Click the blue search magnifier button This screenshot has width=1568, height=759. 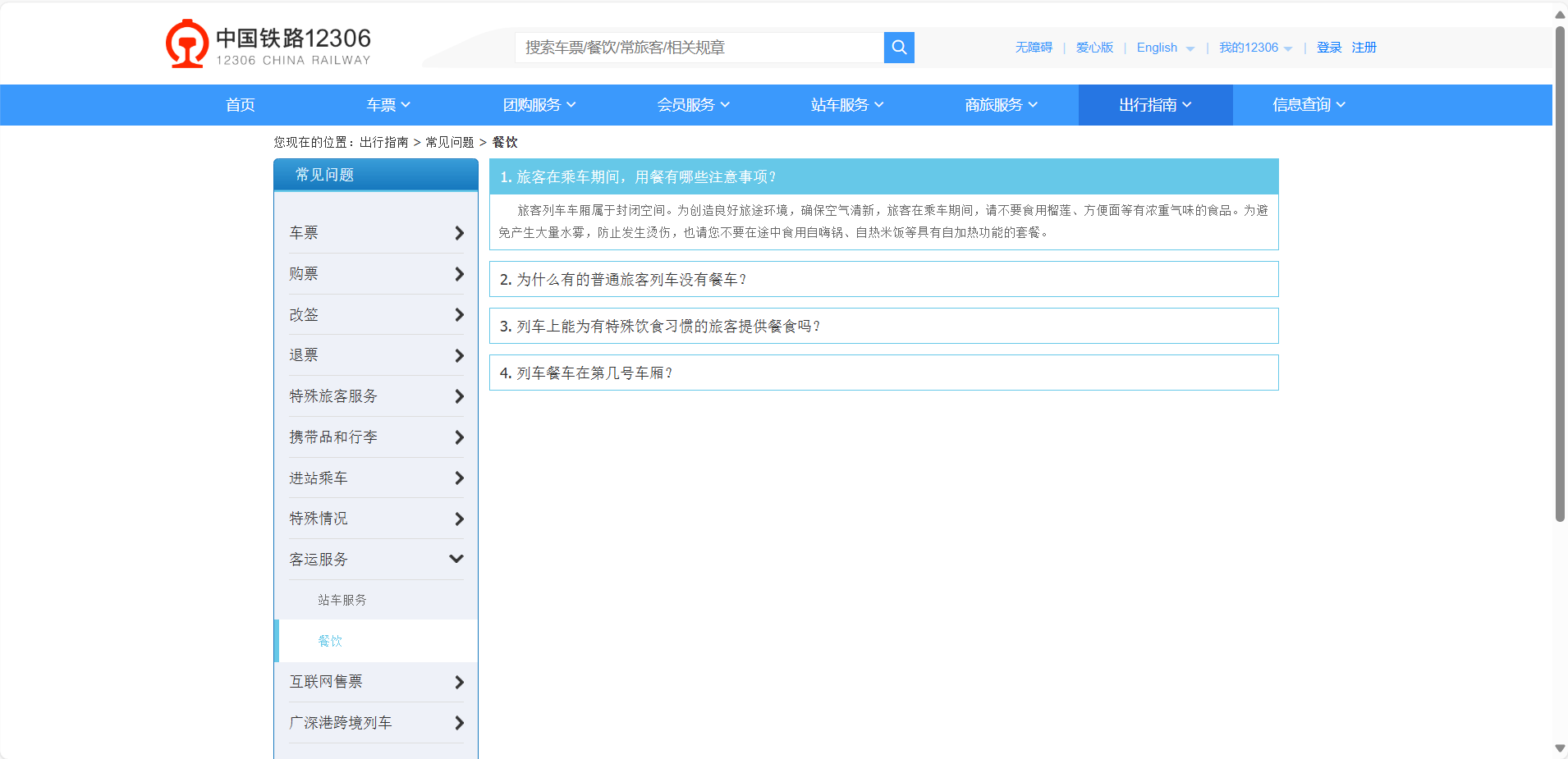point(899,48)
